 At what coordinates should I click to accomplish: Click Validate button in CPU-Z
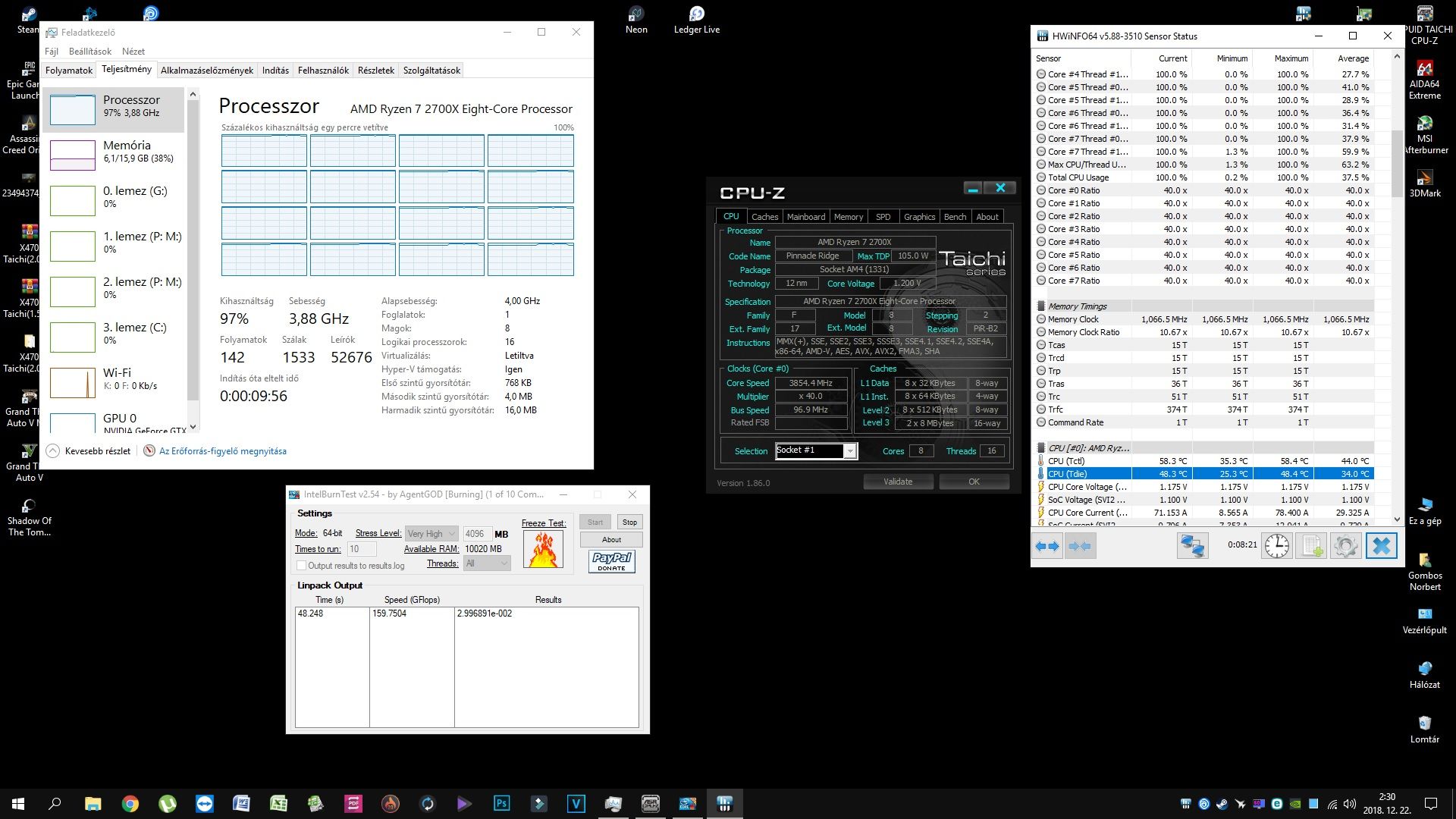coord(898,482)
